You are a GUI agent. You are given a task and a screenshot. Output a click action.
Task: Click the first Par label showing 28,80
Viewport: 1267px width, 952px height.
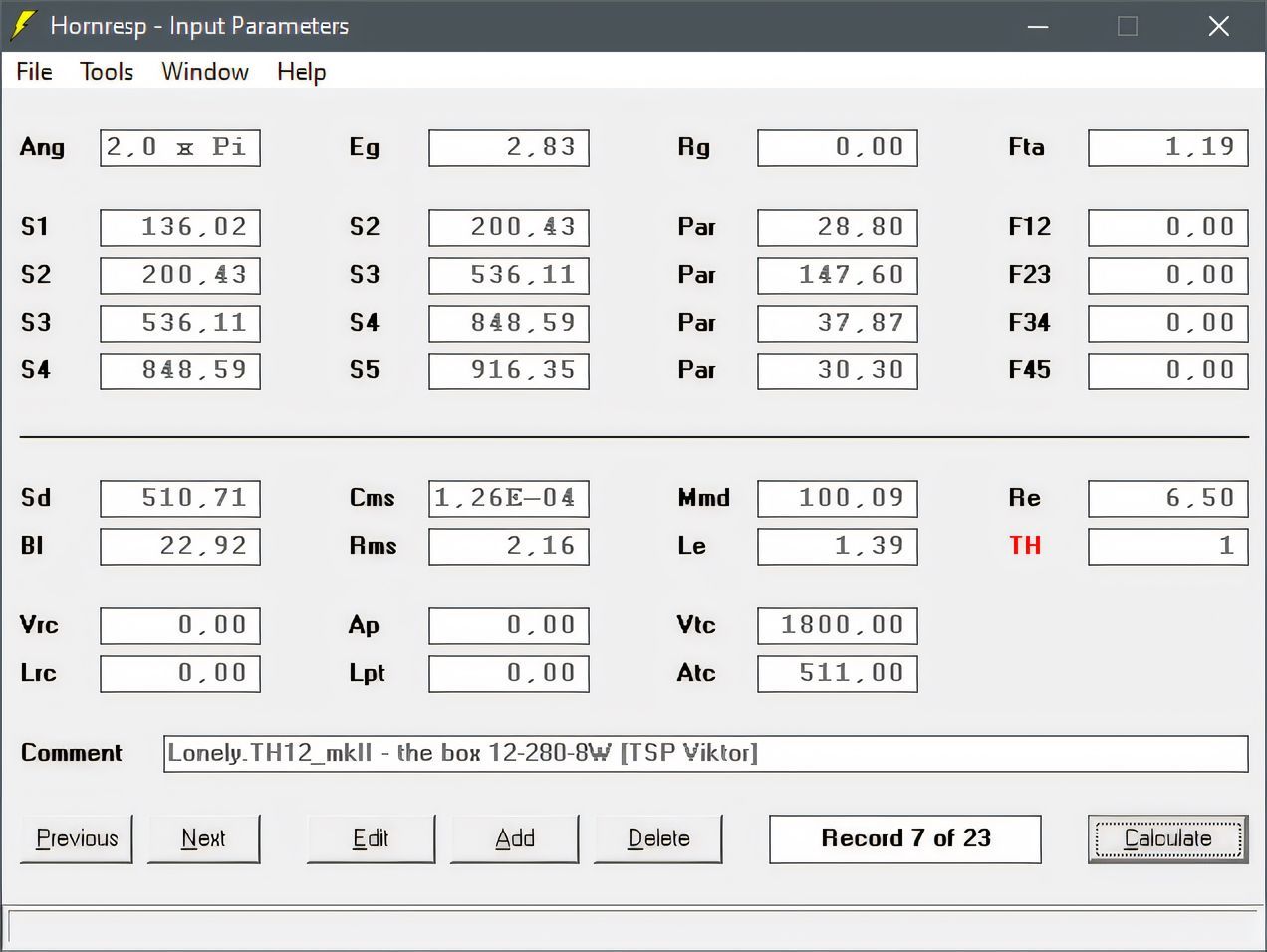(696, 227)
